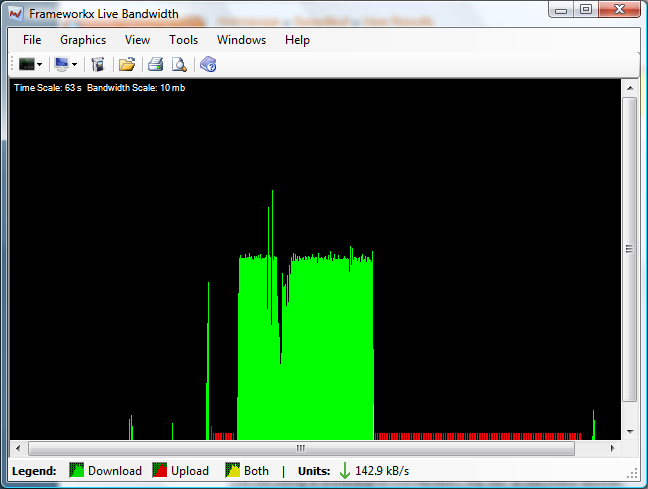Open the File menu
This screenshot has height=489, width=648.
click(x=32, y=40)
